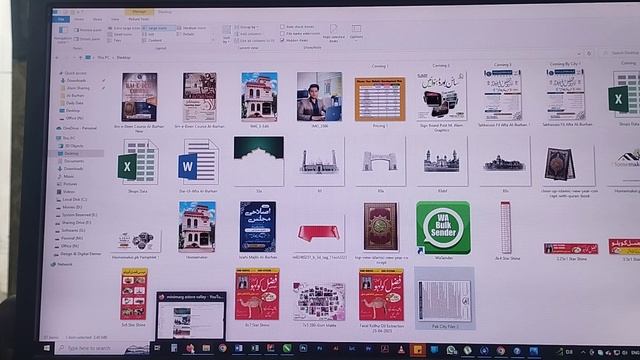
Task: Select the 8x4 Star Shine file
Action: 506,231
